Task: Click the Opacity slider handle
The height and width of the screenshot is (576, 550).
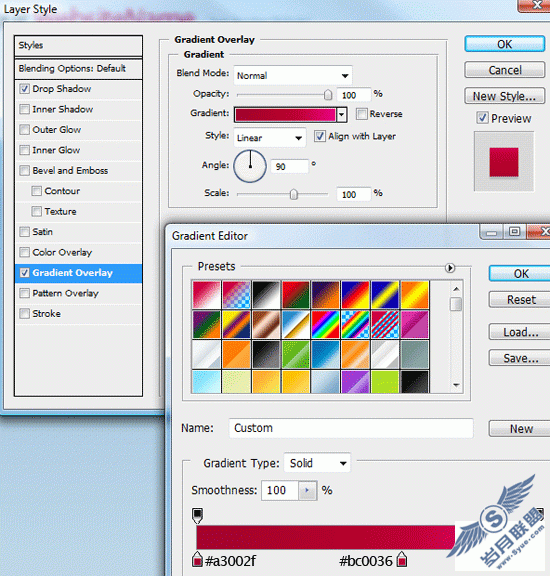Action: [x=328, y=95]
